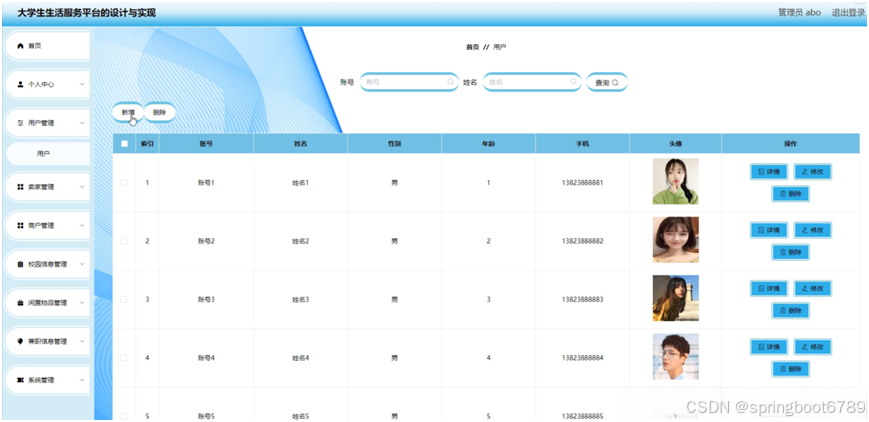Click the avatar thumbnail of 账号4
Screen dimensions: 869x422
[676, 357]
